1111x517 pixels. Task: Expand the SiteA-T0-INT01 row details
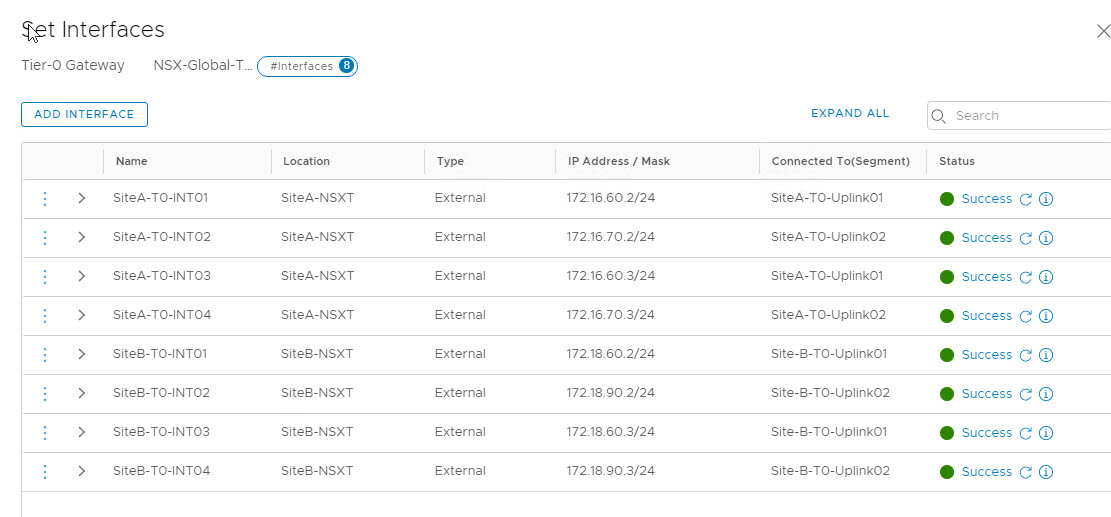coord(82,198)
